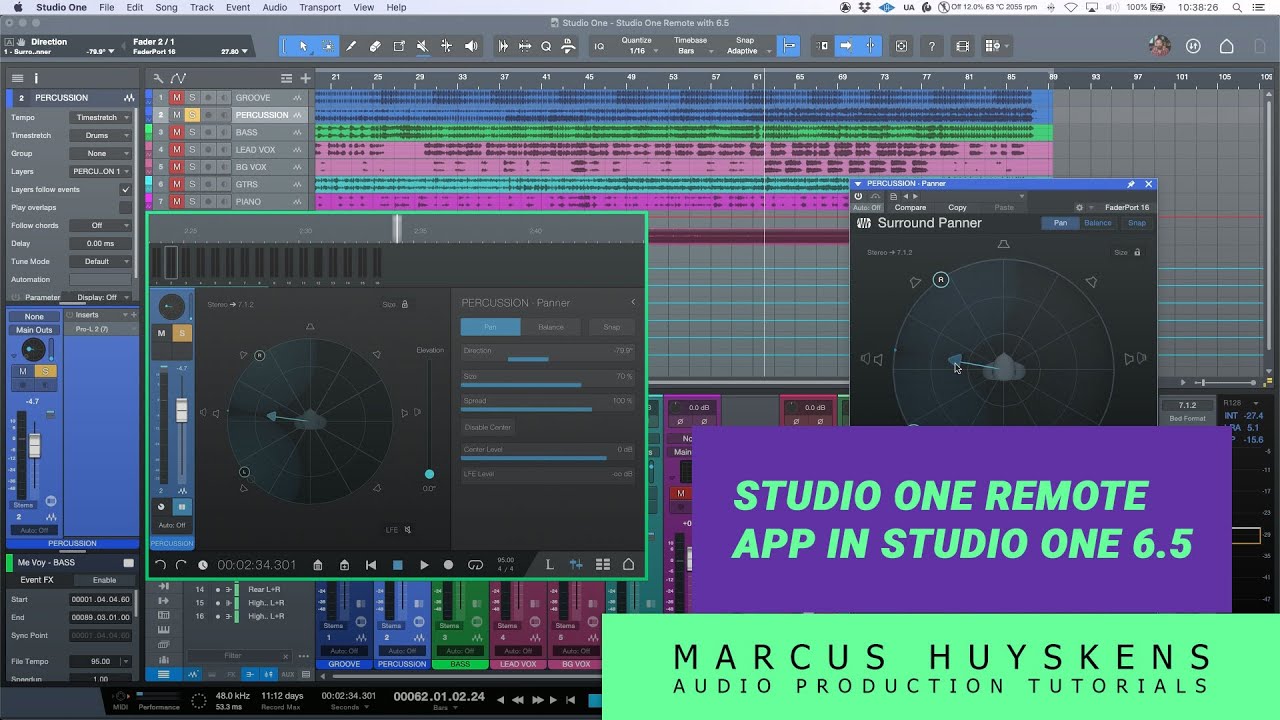
Task: Click Return to Zero in Remote app
Action: click(x=371, y=565)
